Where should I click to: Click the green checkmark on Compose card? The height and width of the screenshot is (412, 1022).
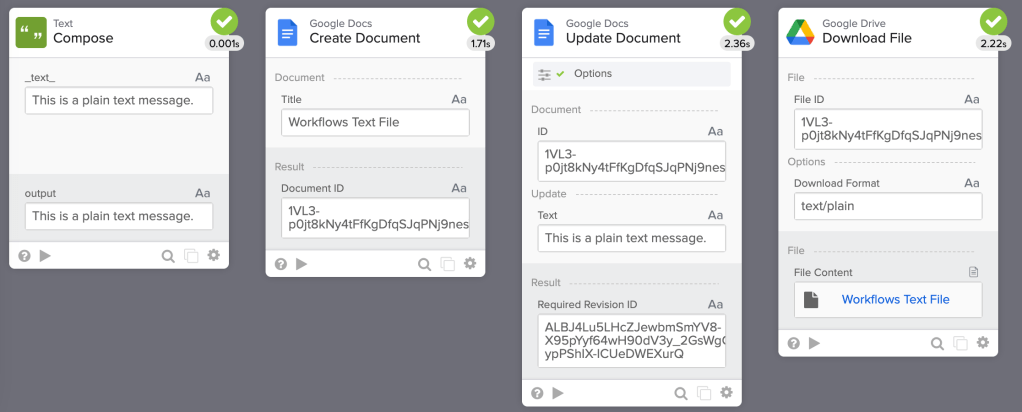224,22
